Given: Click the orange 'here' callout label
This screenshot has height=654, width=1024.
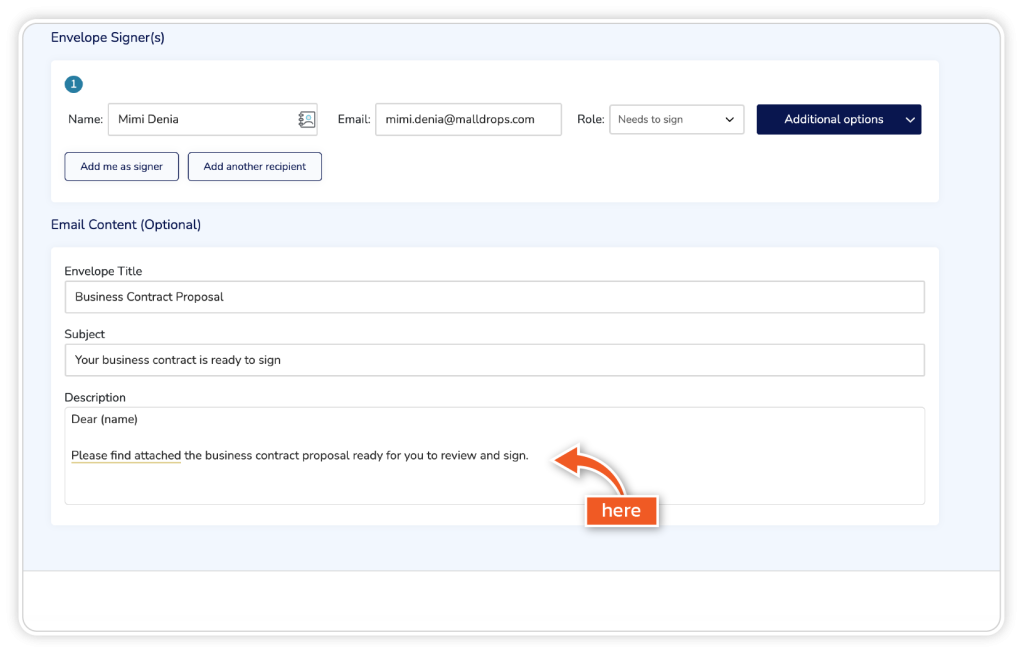Looking at the screenshot, I should 621,511.
